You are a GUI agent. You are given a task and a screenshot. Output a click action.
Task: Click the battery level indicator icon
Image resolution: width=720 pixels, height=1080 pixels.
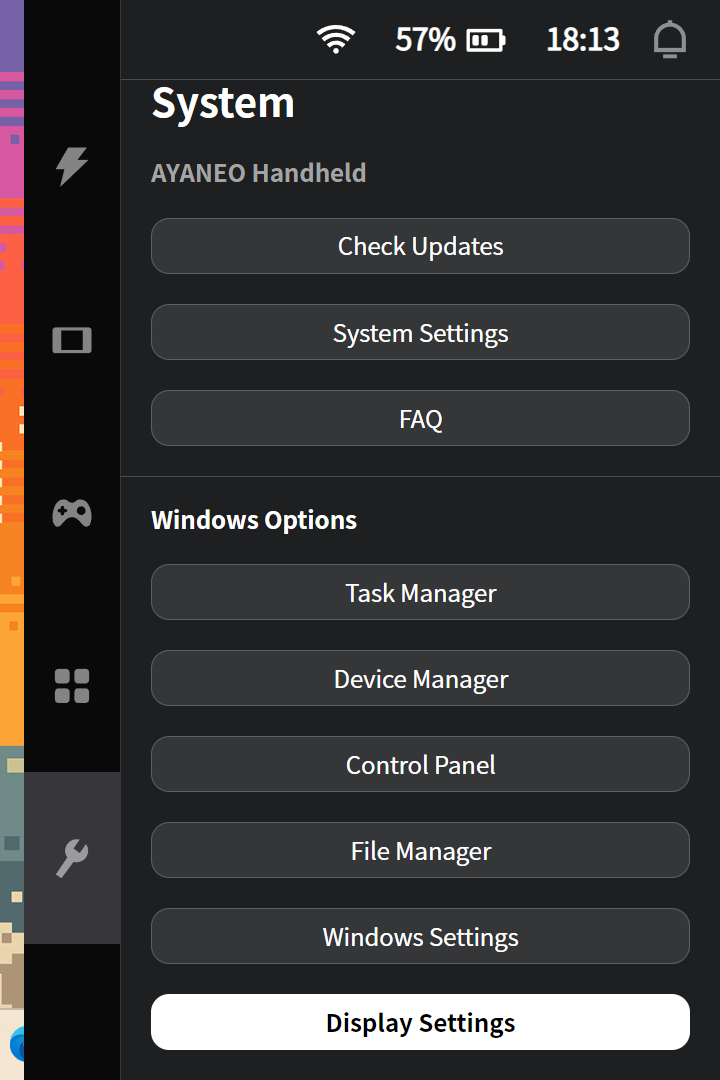(486, 41)
